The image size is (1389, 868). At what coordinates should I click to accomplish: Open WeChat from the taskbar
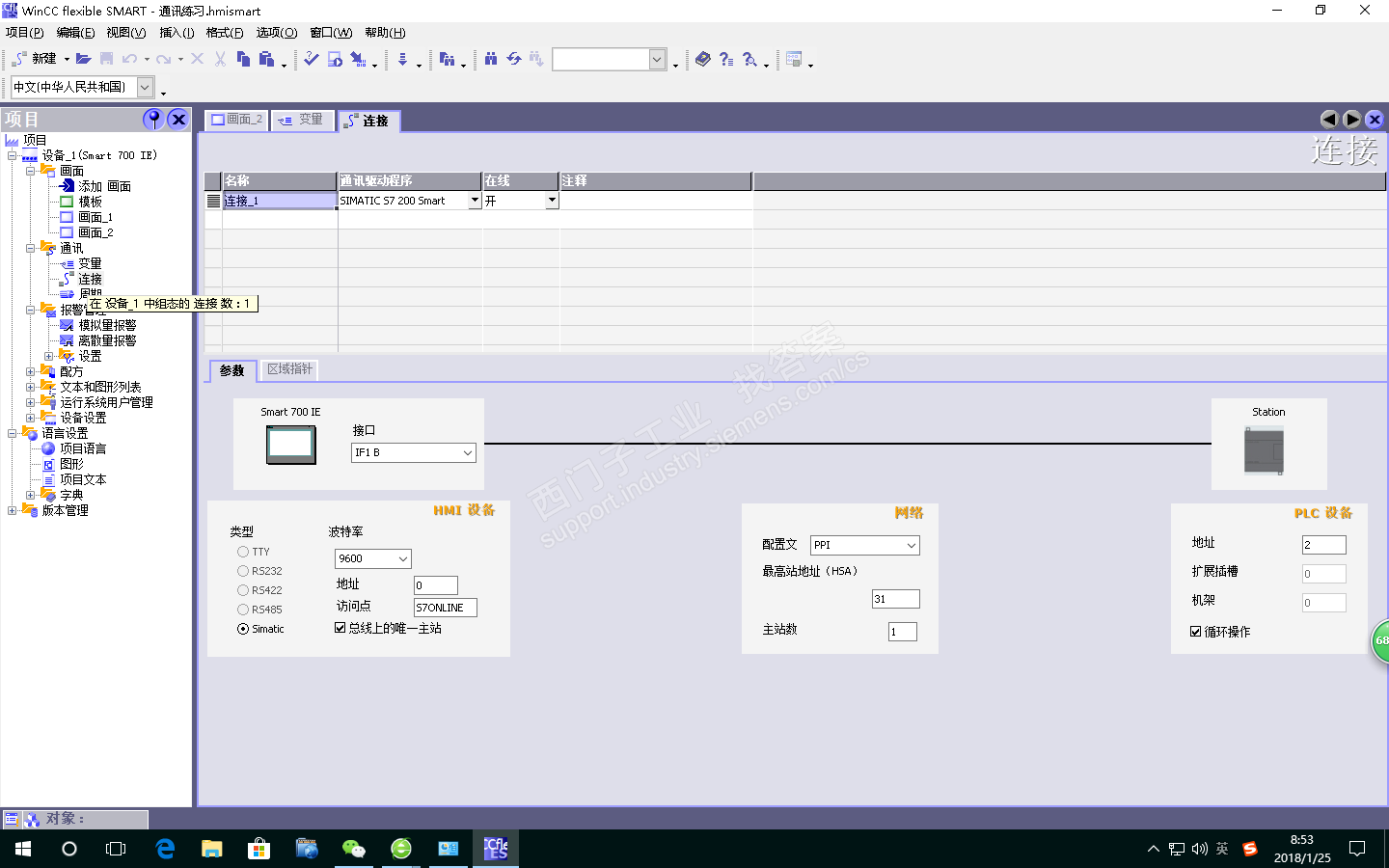(354, 849)
